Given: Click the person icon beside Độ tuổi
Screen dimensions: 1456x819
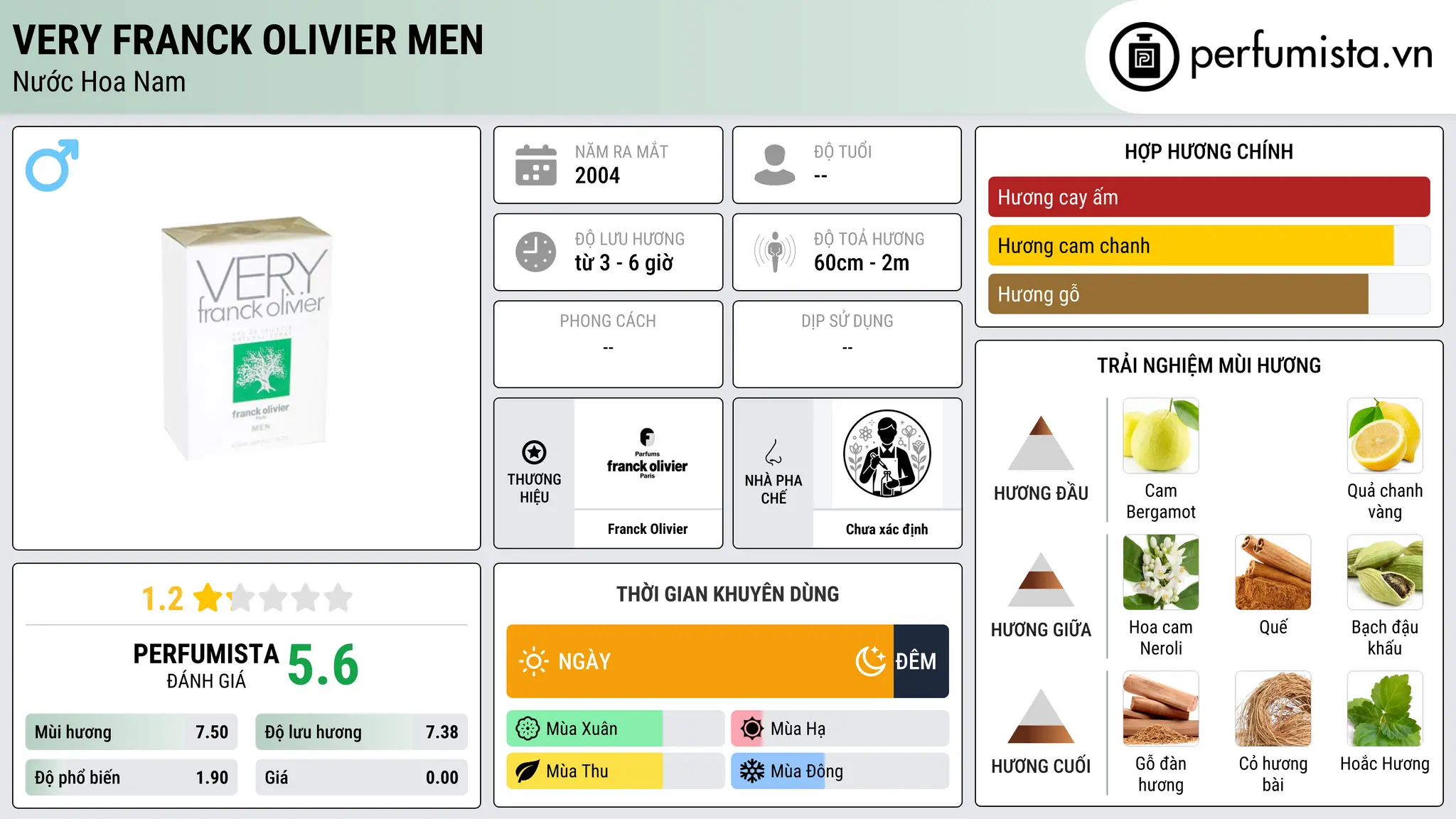Looking at the screenshot, I should pyautogui.click(x=775, y=165).
